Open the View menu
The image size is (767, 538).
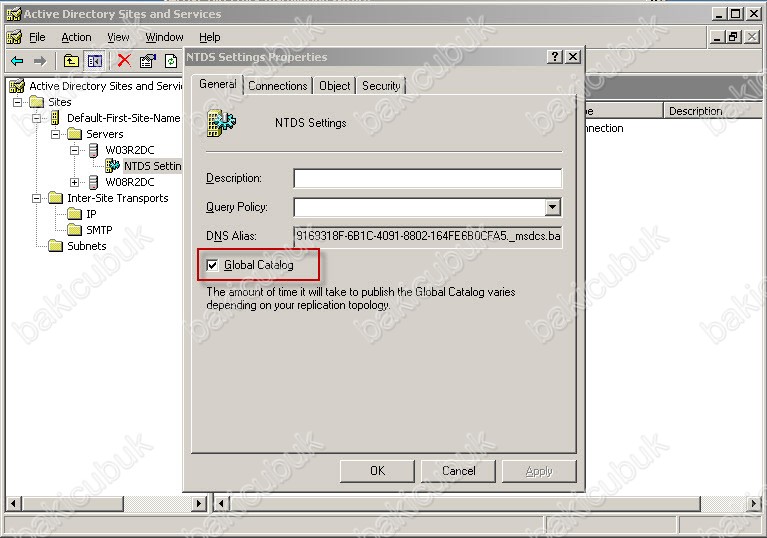[x=118, y=37]
